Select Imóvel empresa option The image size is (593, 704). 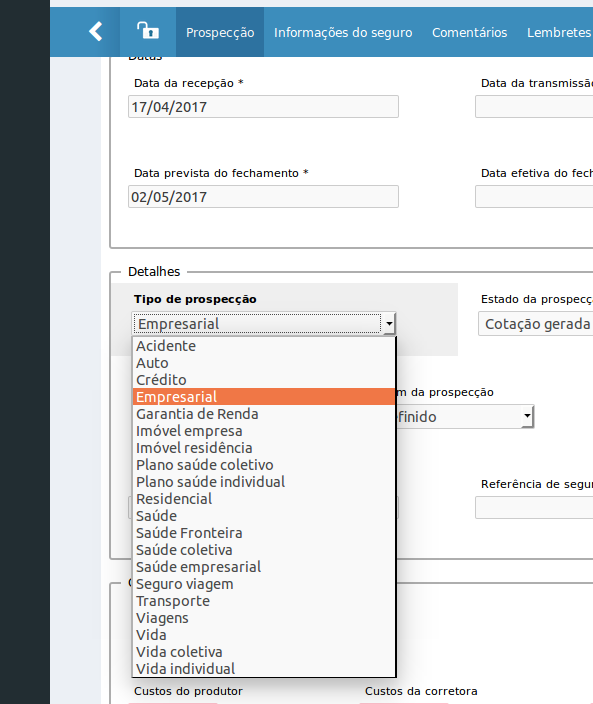(x=264, y=431)
